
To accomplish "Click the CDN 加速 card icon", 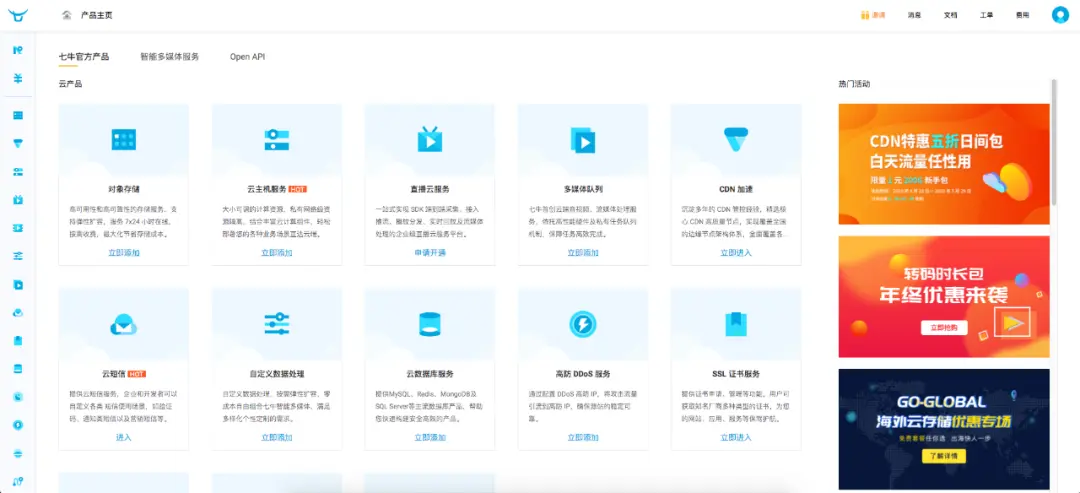I will pyautogui.click(x=736, y=139).
